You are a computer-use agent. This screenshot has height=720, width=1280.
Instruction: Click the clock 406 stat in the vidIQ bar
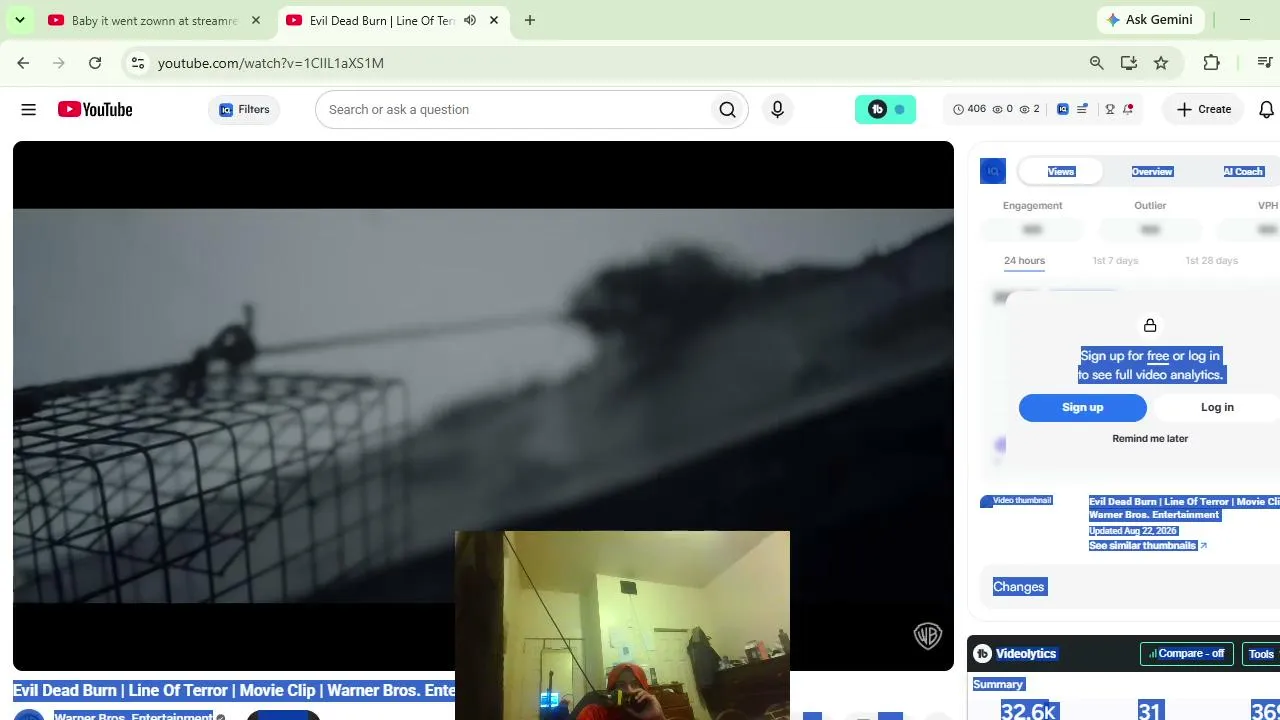[x=969, y=110]
